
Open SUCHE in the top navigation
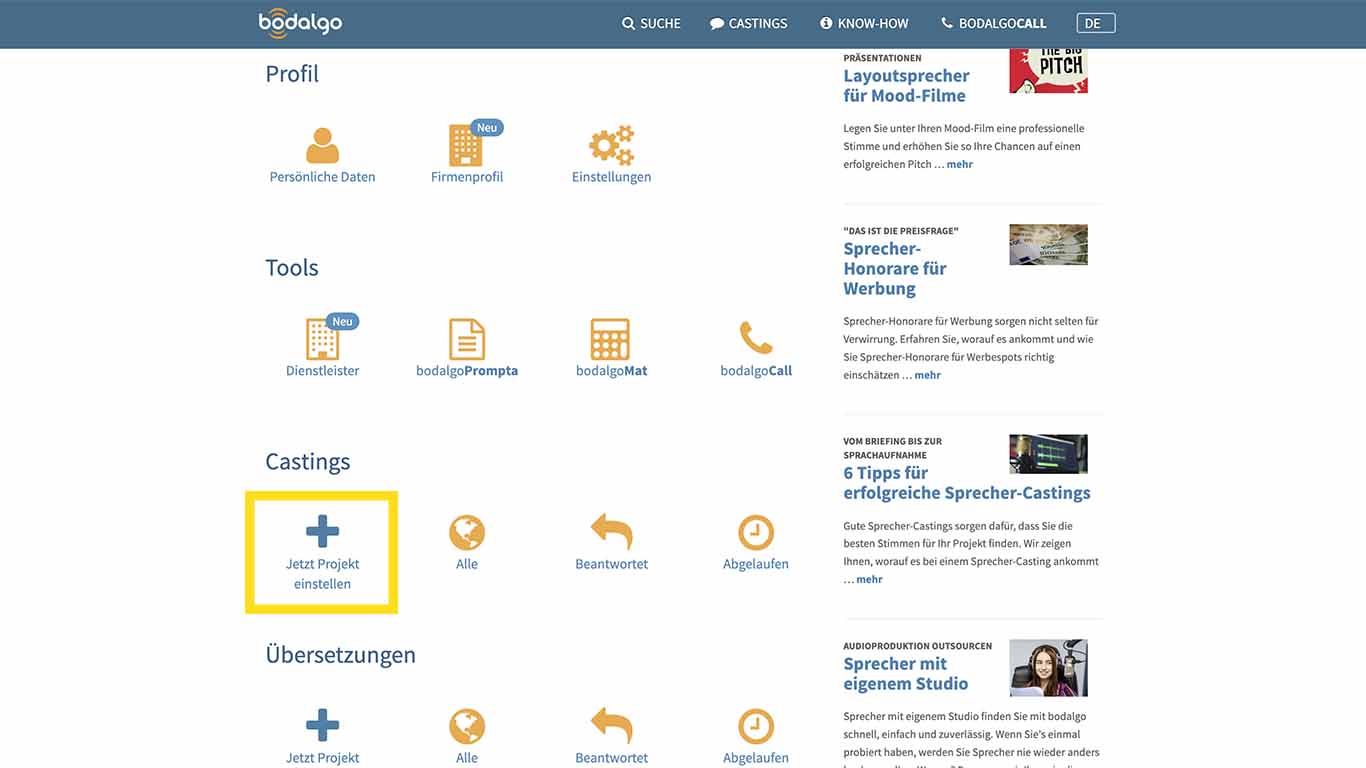click(x=651, y=23)
